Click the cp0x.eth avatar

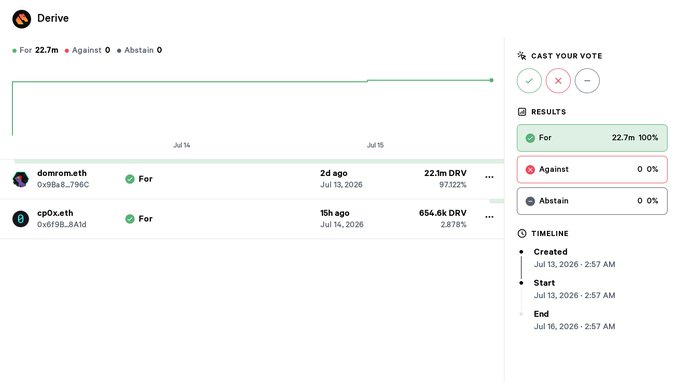tap(20, 219)
